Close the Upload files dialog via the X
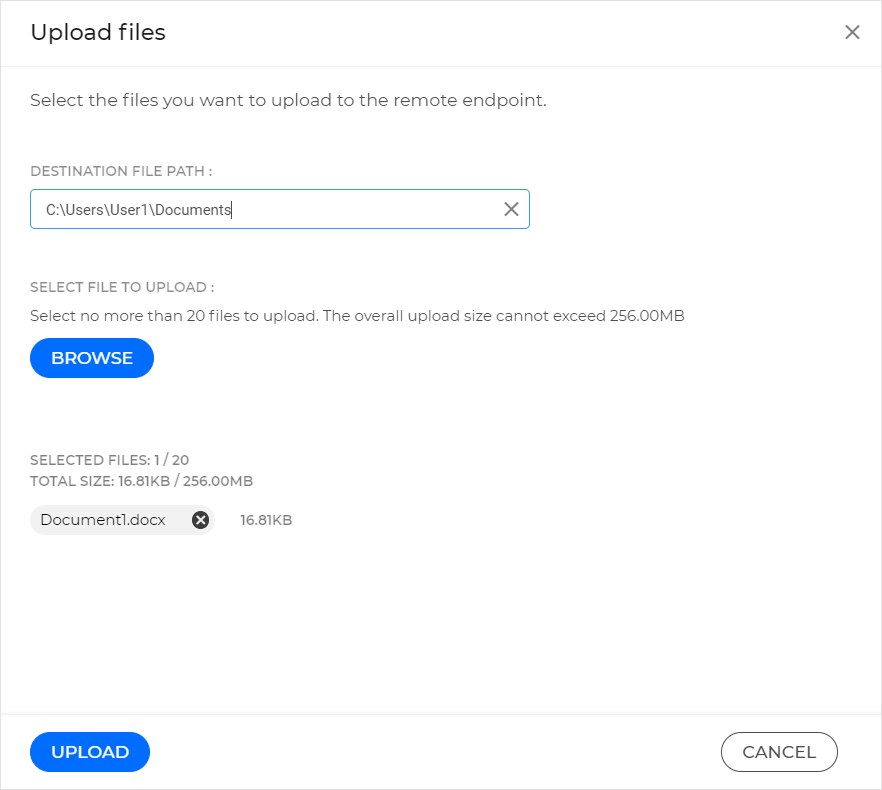882x790 pixels. coord(852,32)
